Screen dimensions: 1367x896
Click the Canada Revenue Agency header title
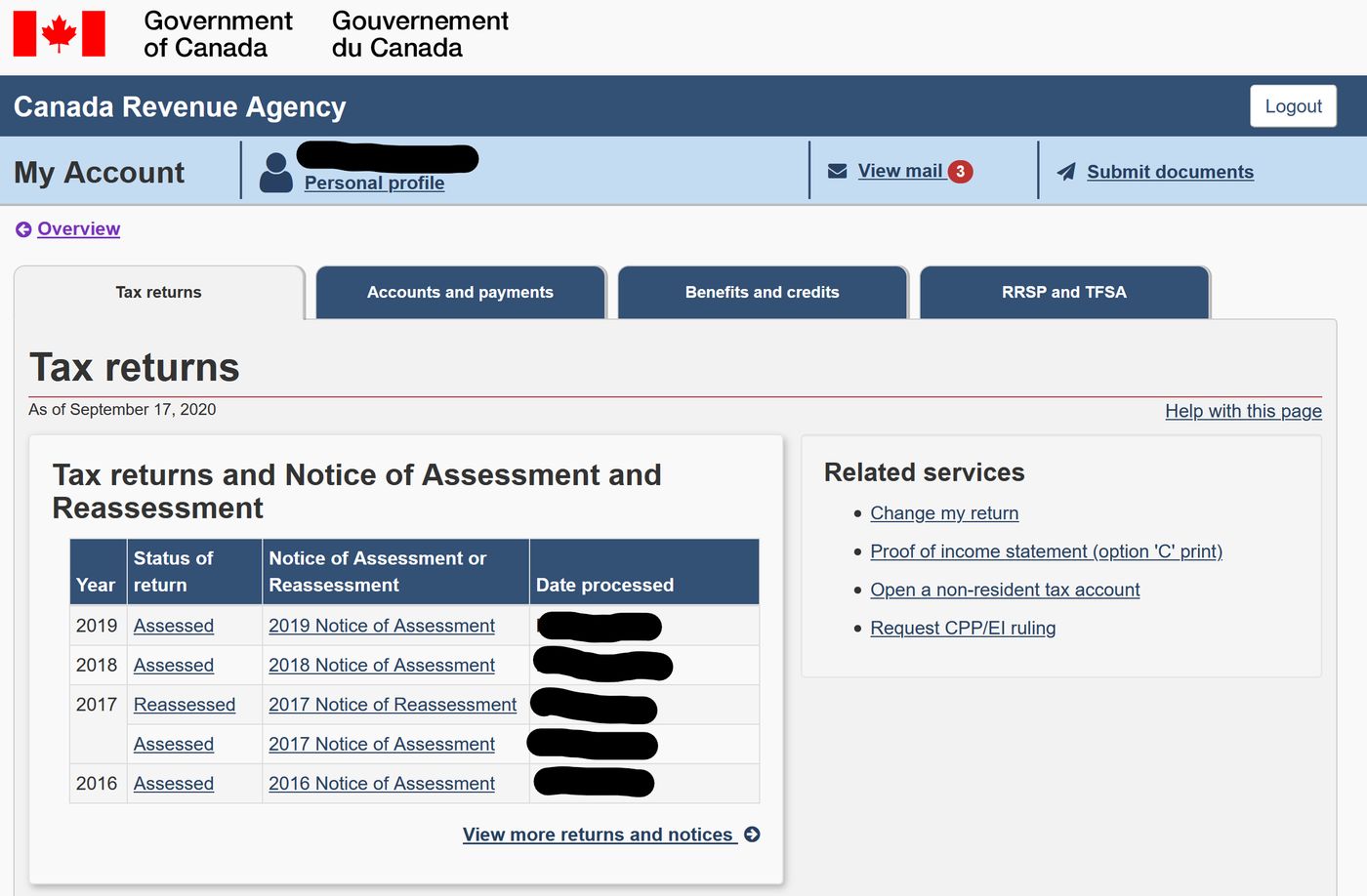[180, 106]
